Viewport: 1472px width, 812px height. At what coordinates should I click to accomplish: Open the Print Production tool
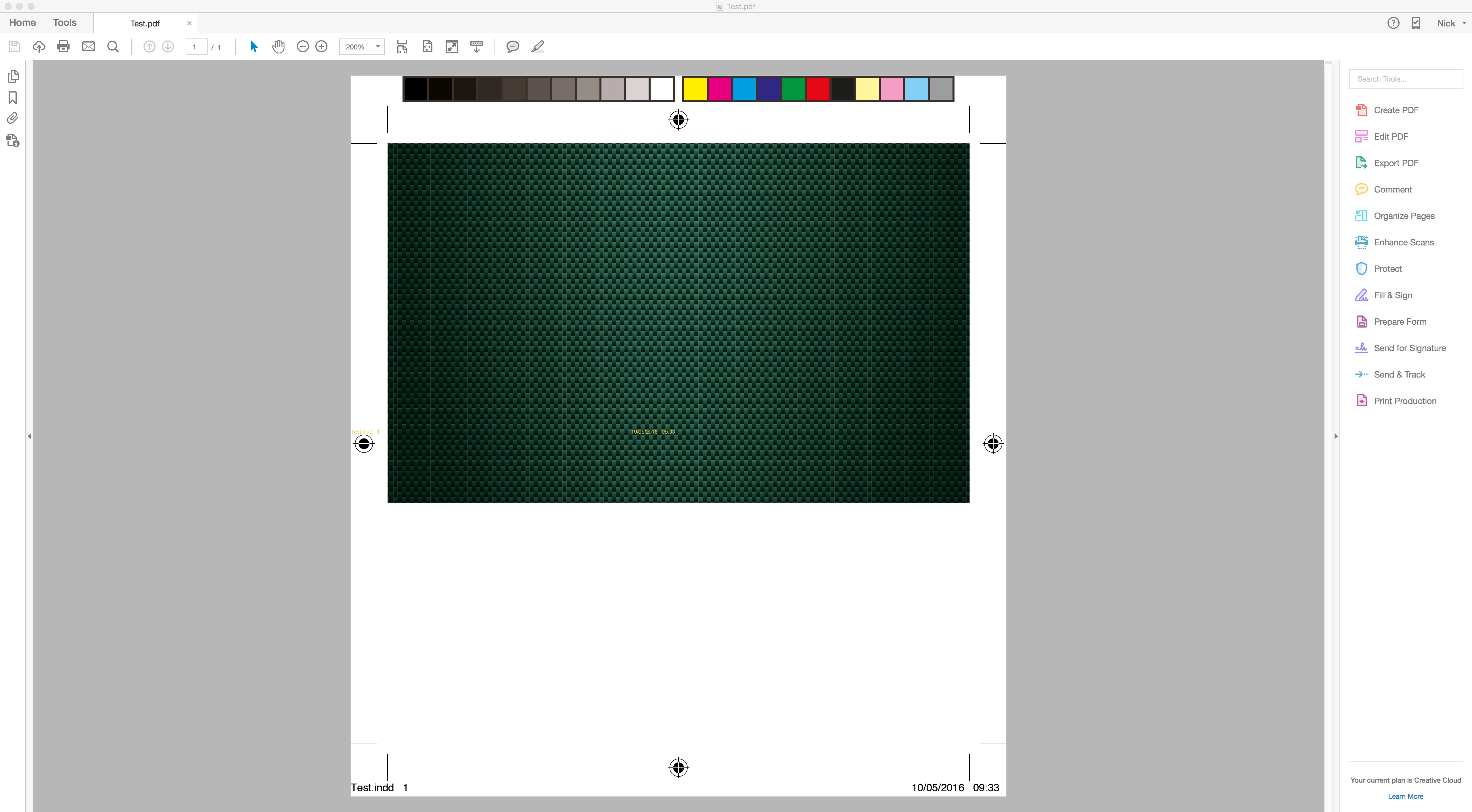pyautogui.click(x=1404, y=401)
